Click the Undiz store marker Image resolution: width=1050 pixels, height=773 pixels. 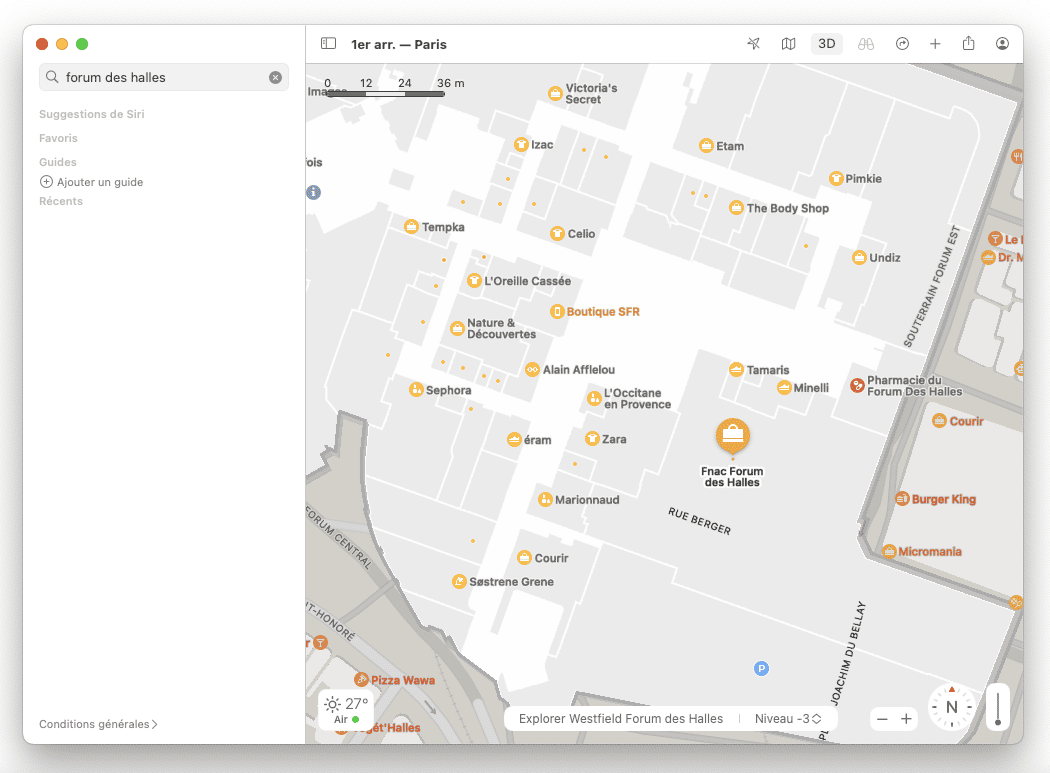click(859, 257)
